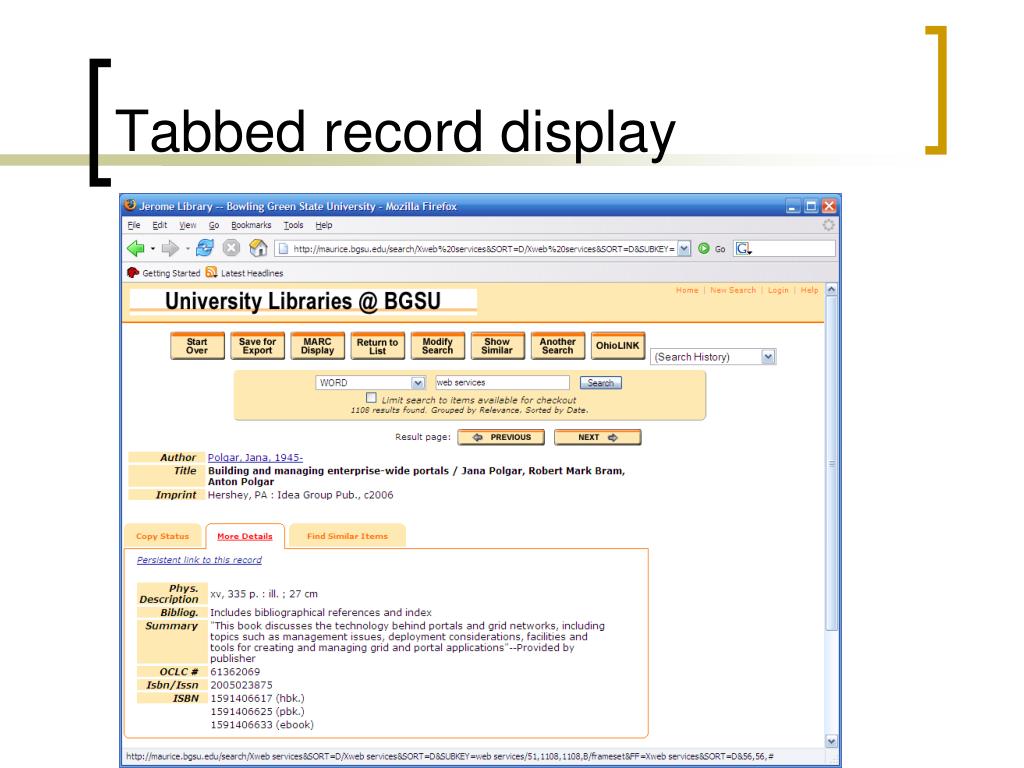Toggle limit search to available items checkbox
1024x768 pixels.
point(371,398)
